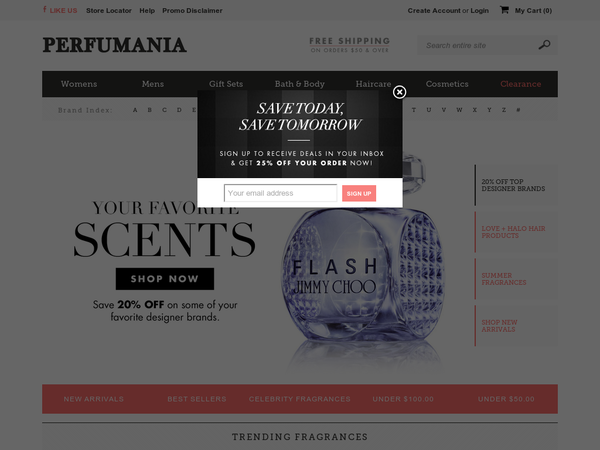Image resolution: width=600 pixels, height=450 pixels.
Task: Select the Love + Halo Hair Products tab
Action: pos(516,232)
